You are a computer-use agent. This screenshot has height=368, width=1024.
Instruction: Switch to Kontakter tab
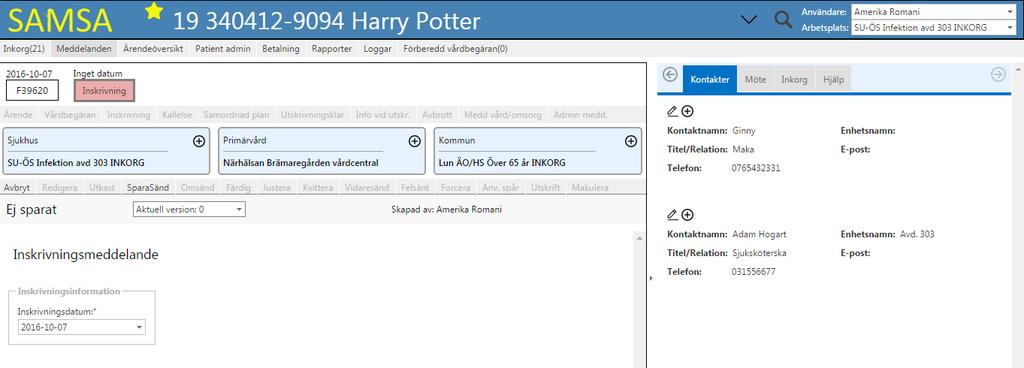[x=710, y=80]
